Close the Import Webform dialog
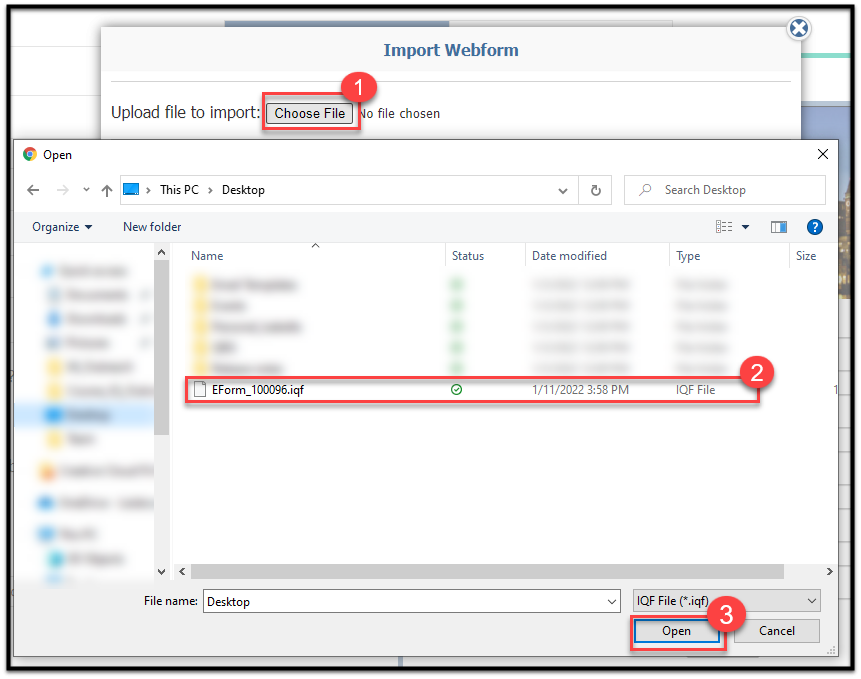 [x=798, y=28]
